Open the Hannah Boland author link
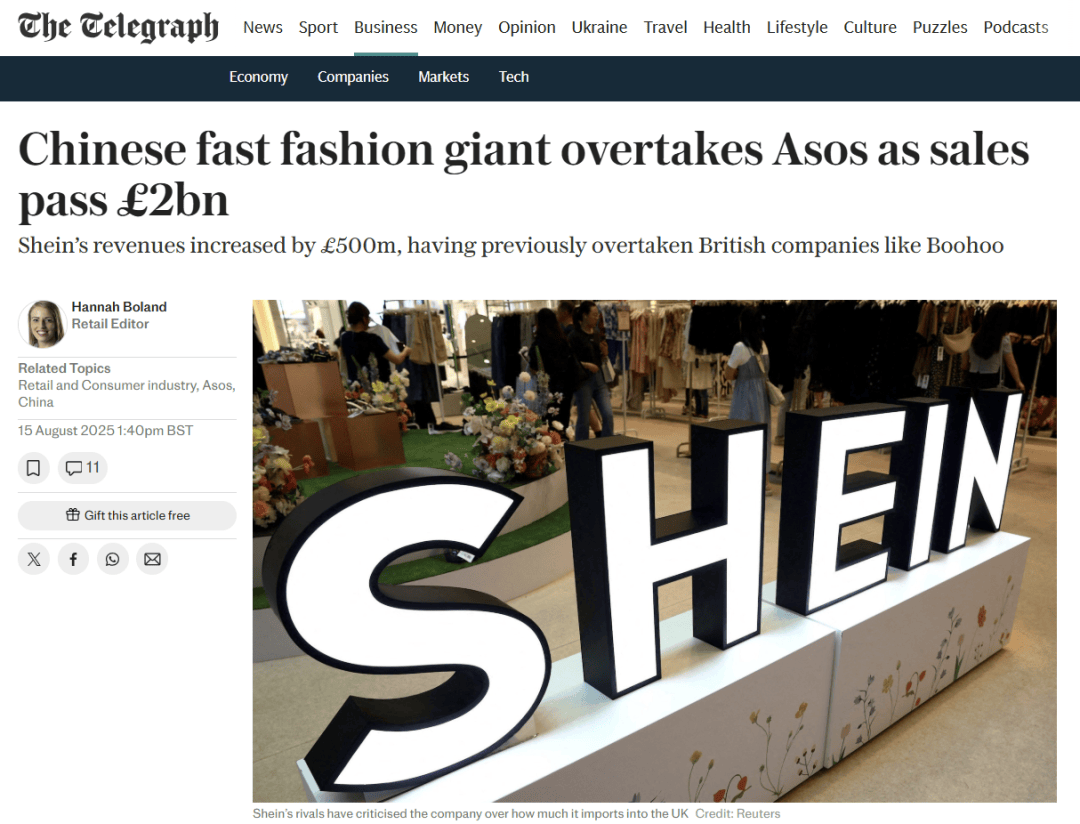This screenshot has height=824, width=1080. pos(119,307)
